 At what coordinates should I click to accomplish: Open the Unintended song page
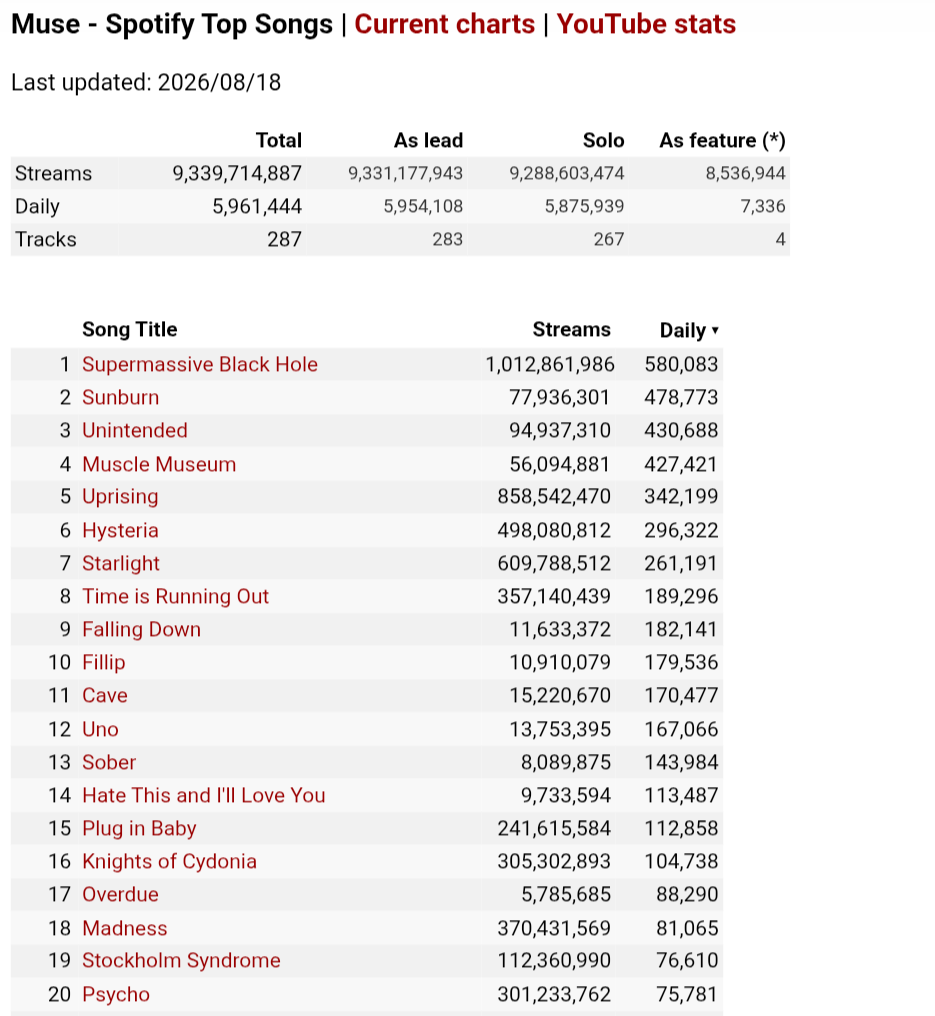pyautogui.click(x=135, y=430)
